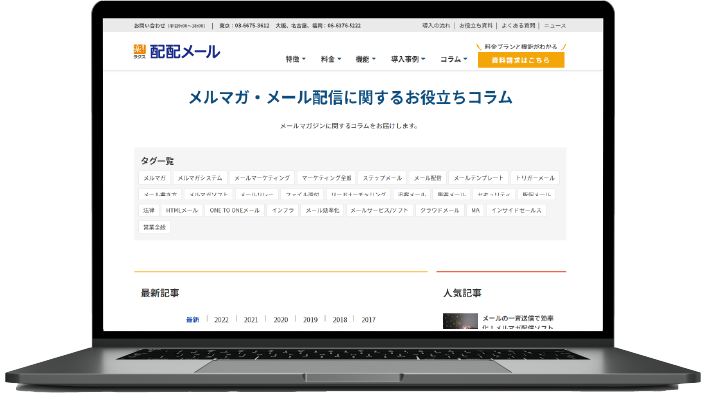Image resolution: width=701 pixels, height=393 pixels.
Task: Select the 法律 tag
Action: tap(149, 210)
